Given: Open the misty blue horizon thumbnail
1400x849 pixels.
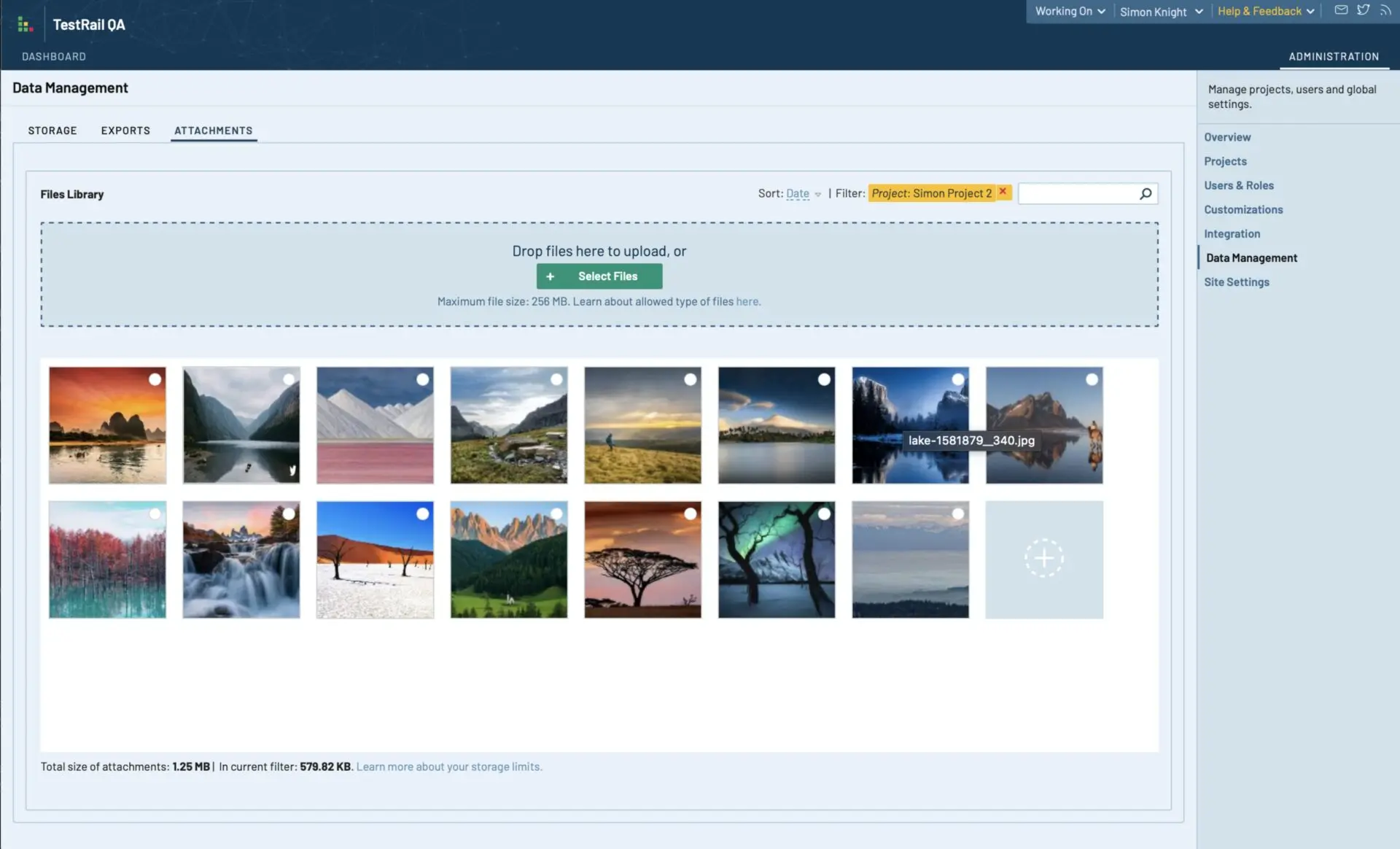Looking at the screenshot, I should click(x=911, y=559).
